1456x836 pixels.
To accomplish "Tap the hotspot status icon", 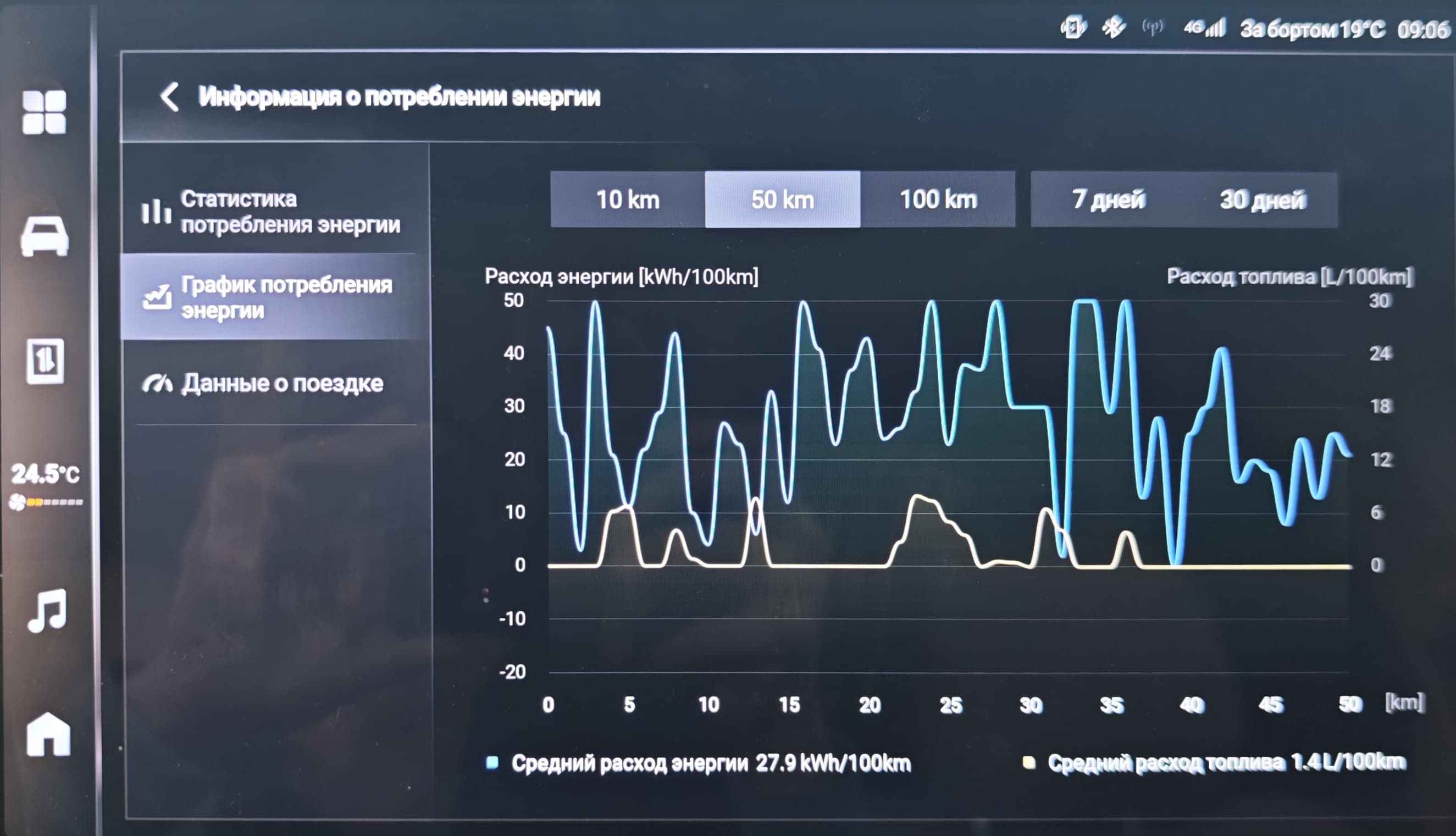I will click(x=1151, y=27).
